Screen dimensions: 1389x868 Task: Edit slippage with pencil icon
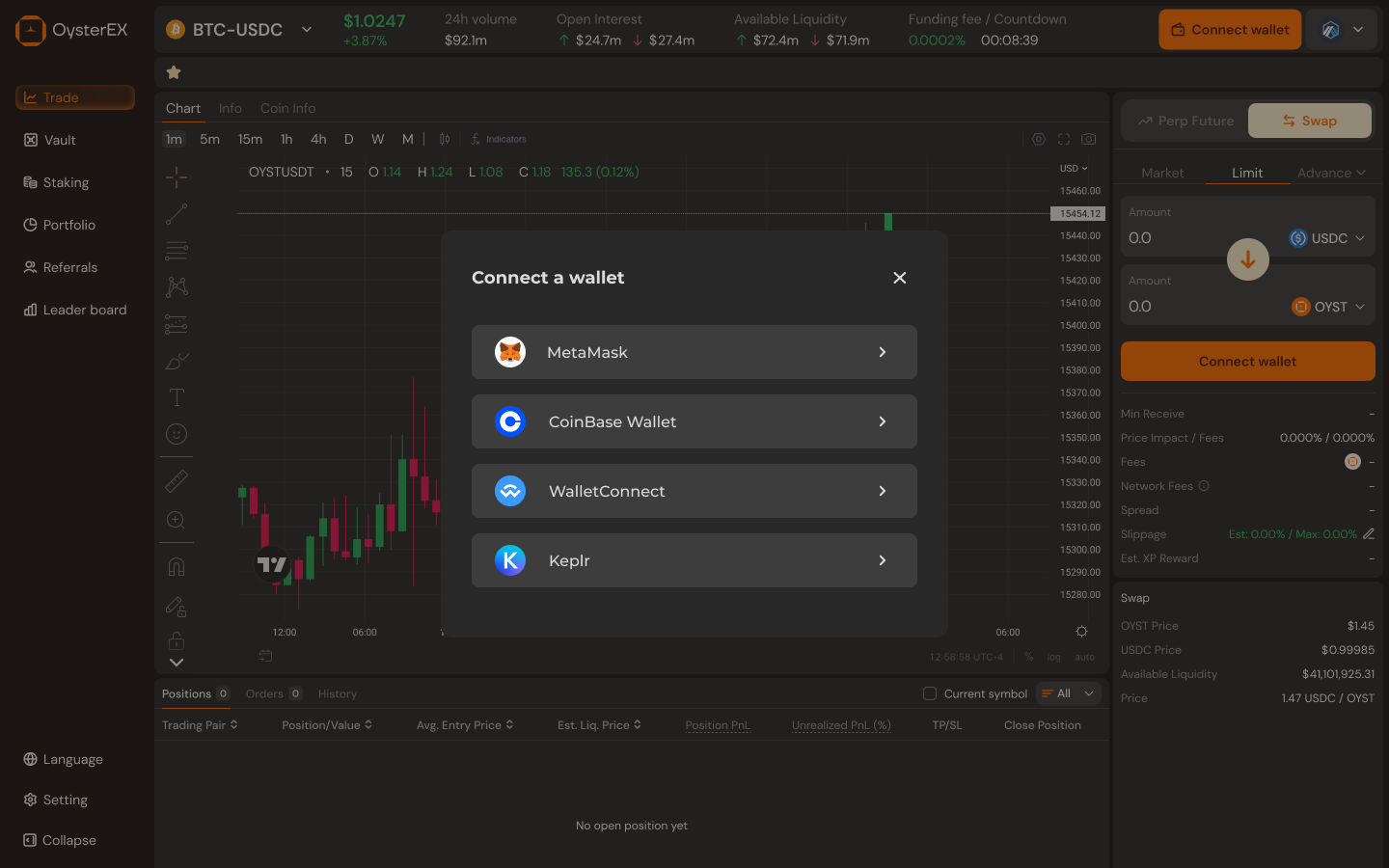1368,533
